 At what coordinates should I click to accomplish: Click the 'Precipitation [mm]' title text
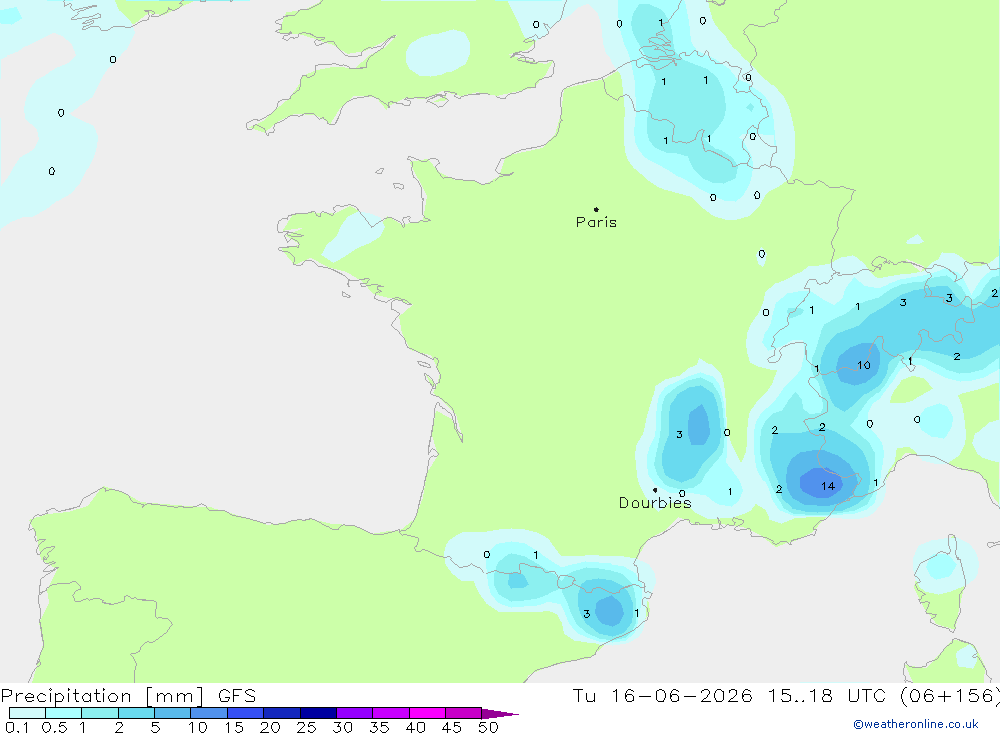tap(102, 696)
